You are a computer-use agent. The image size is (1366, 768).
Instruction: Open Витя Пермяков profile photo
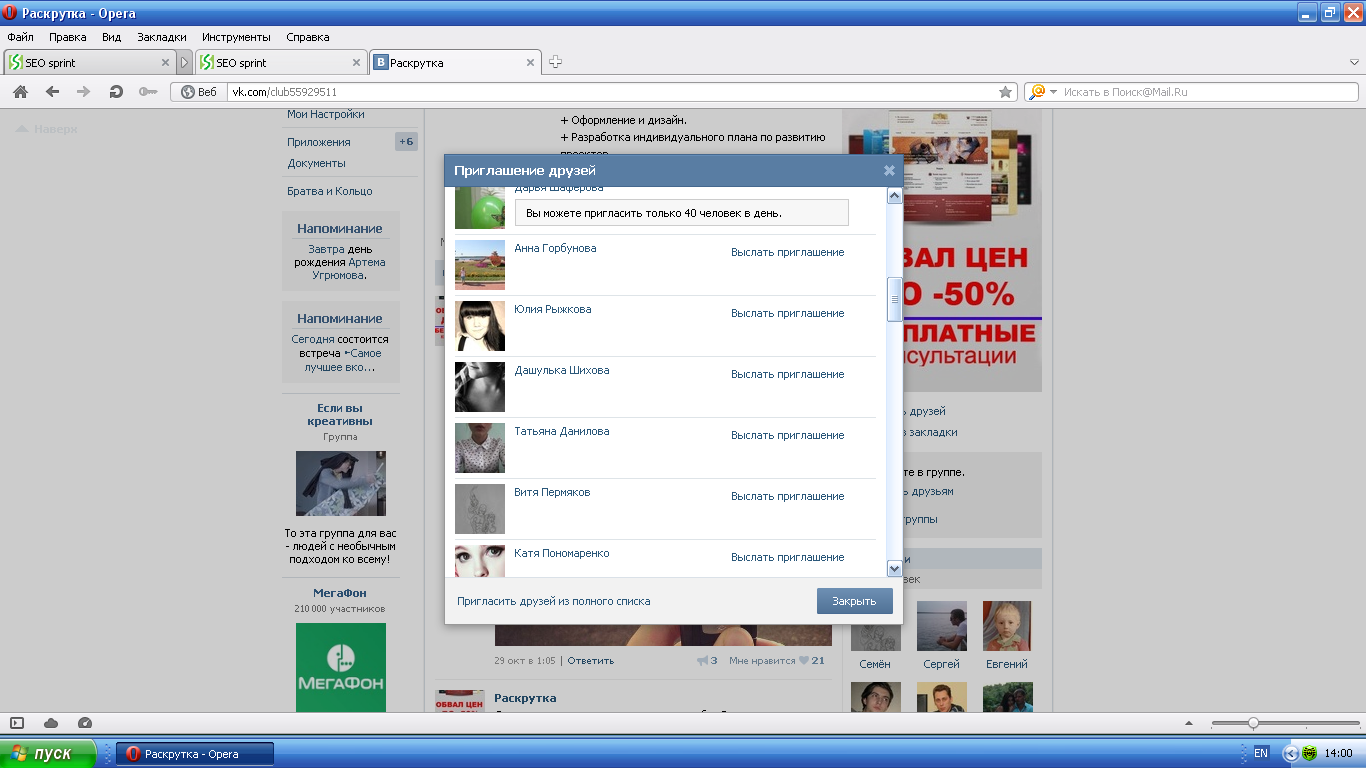tap(480, 509)
